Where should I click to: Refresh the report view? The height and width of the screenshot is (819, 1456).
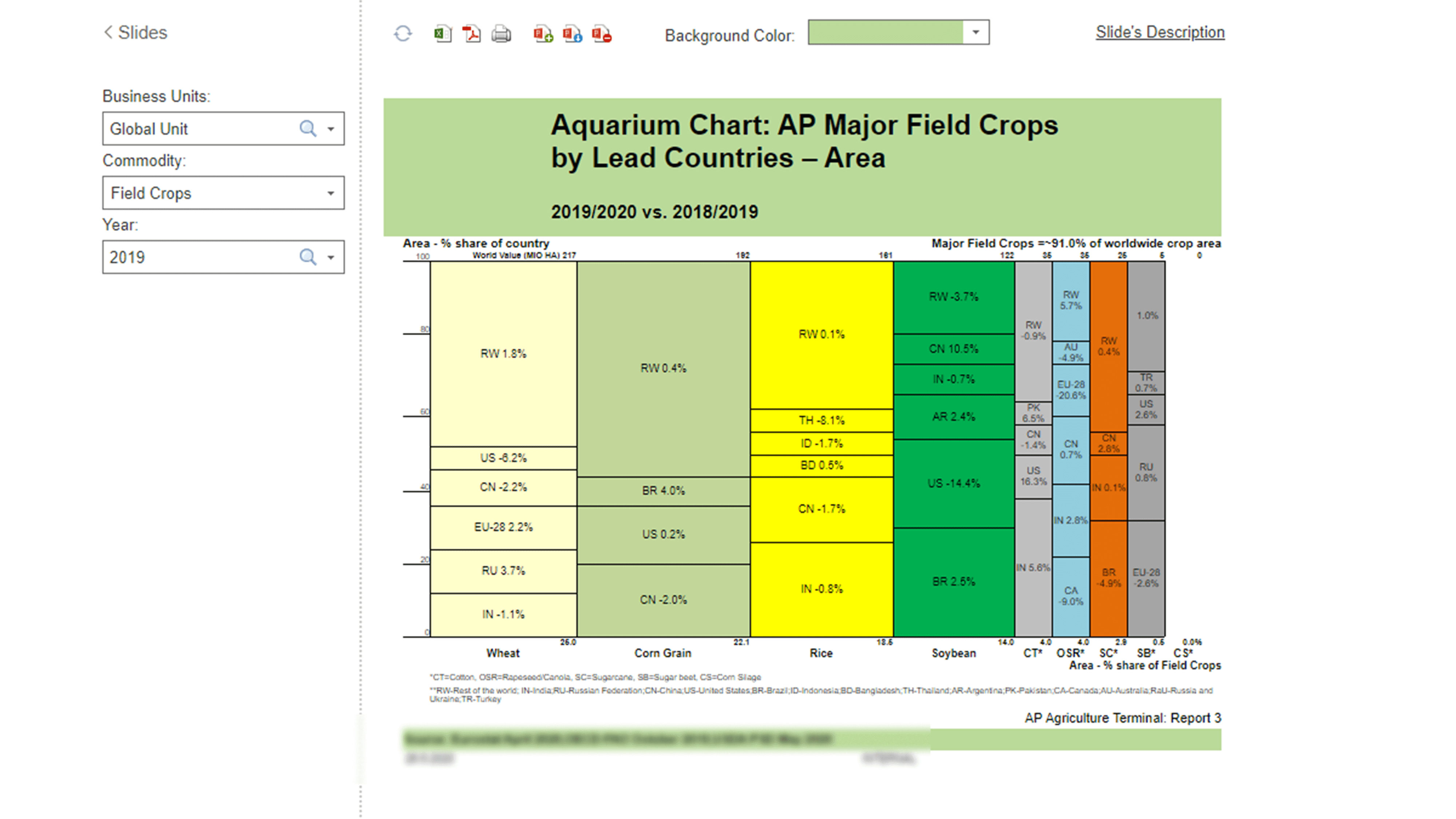pos(403,34)
